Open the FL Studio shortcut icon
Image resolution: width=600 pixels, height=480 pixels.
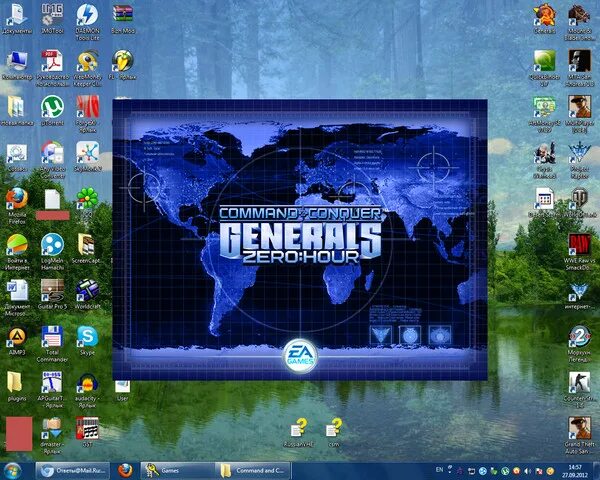122,62
